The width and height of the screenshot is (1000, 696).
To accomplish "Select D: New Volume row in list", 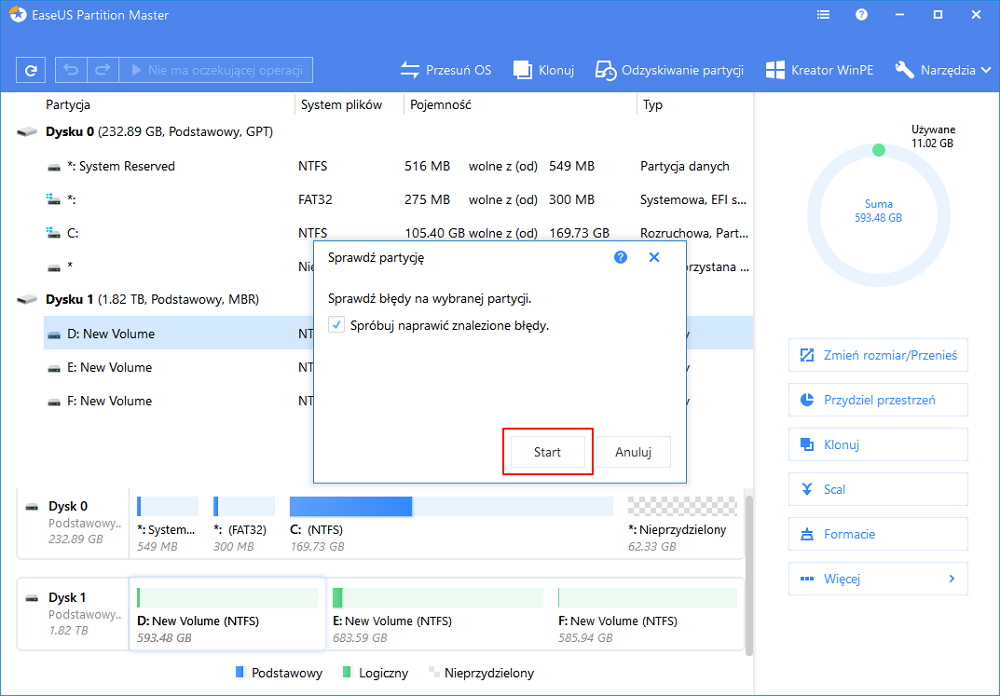I will click(x=179, y=334).
